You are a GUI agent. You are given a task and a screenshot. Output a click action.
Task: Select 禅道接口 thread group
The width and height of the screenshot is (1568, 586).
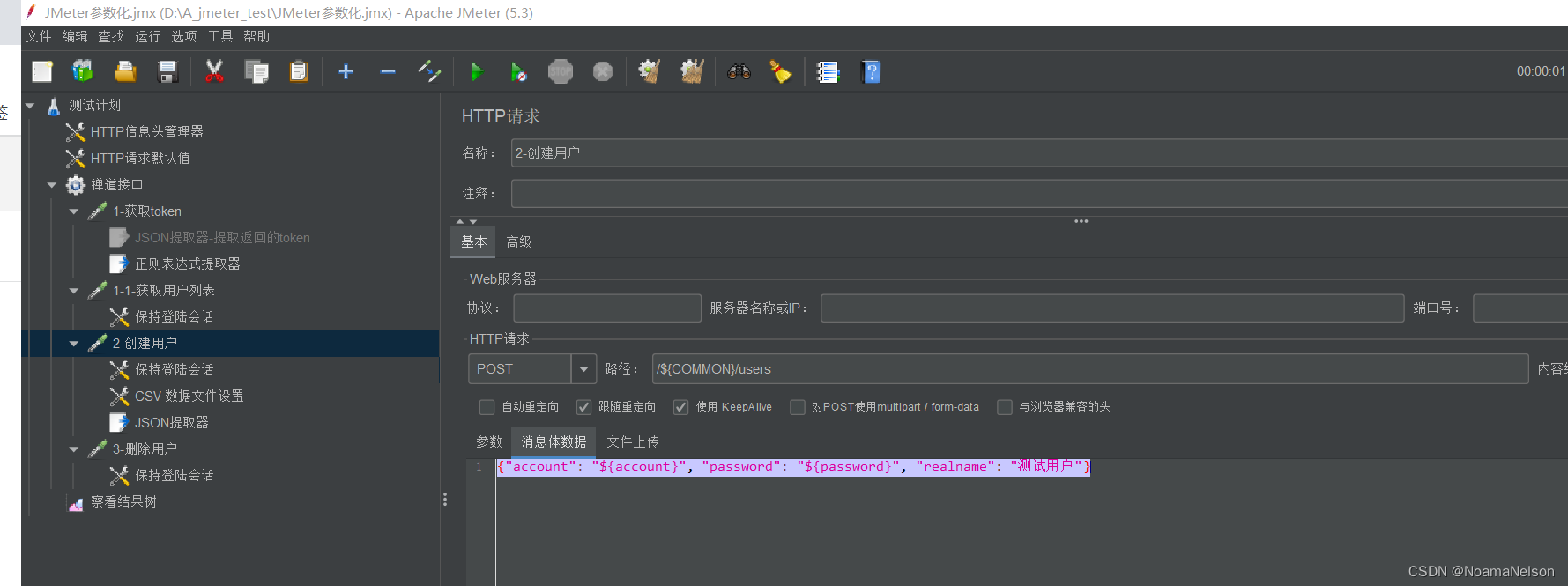pyautogui.click(x=116, y=184)
